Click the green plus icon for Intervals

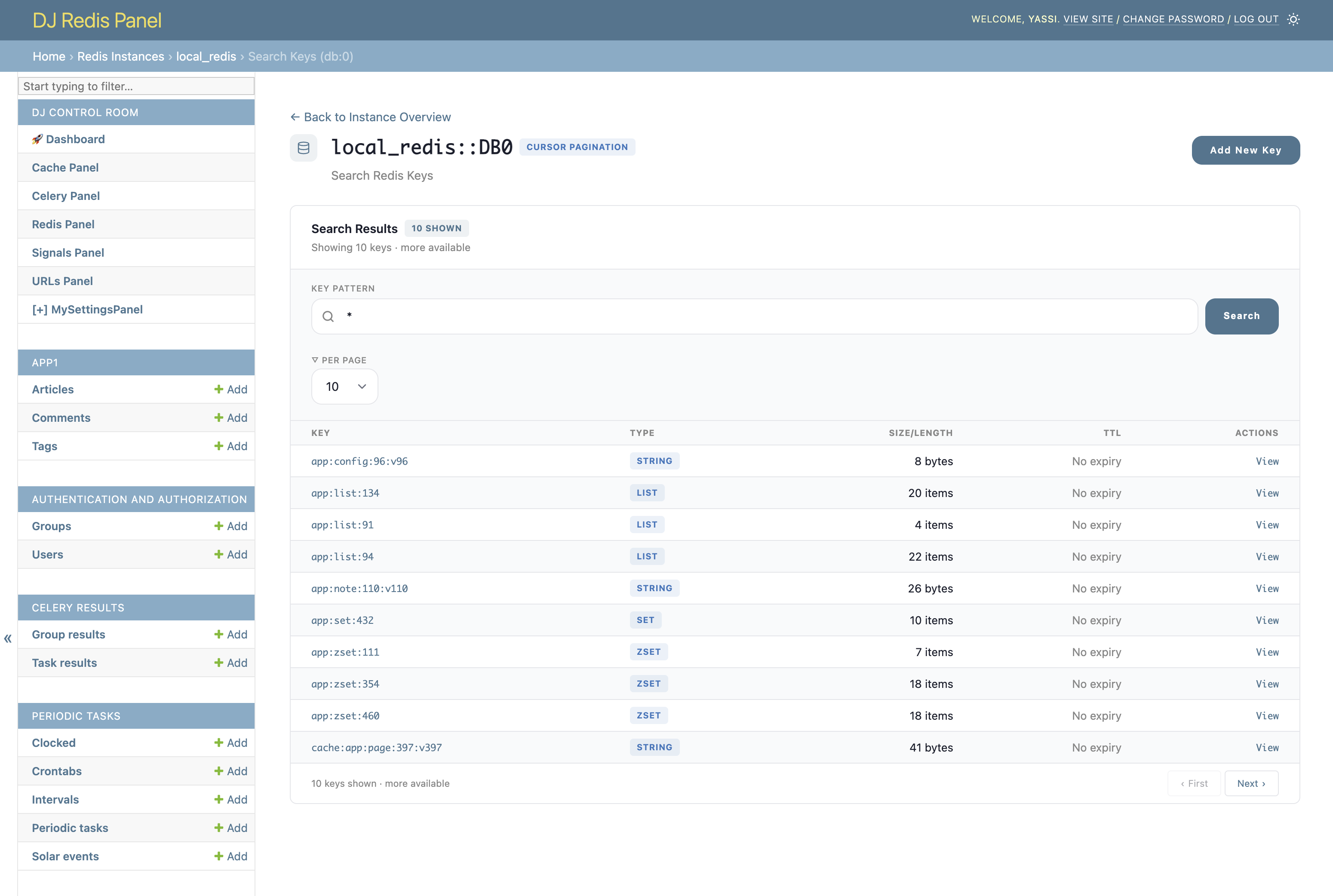tap(218, 799)
